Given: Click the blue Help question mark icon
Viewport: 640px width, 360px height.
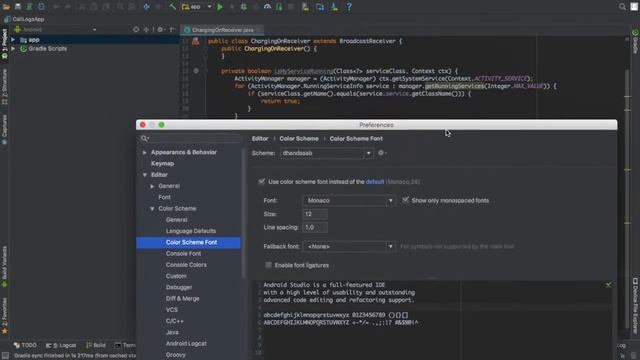Looking at the screenshot, I should tap(349, 7).
